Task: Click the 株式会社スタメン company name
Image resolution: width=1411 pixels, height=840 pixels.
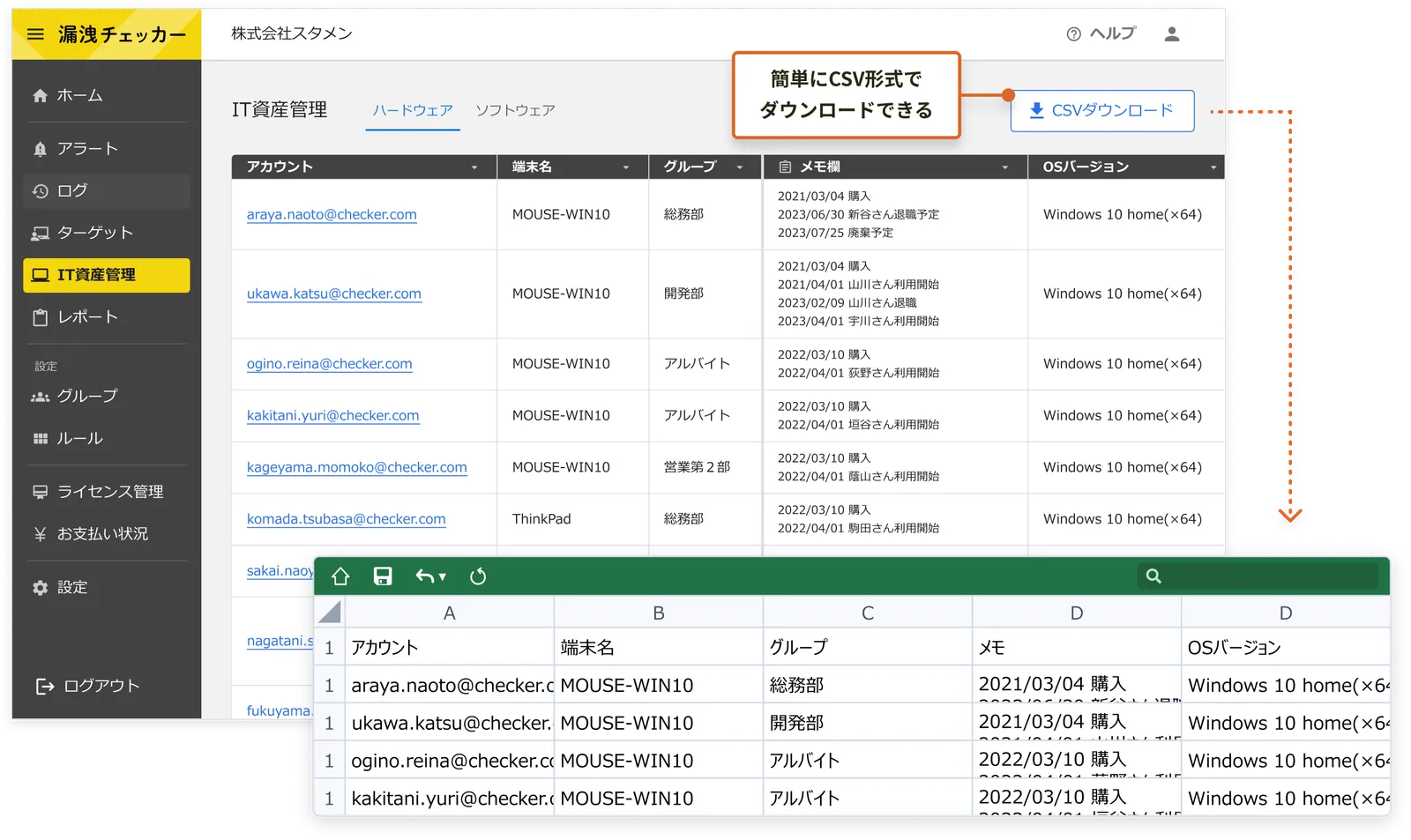Action: (x=292, y=33)
